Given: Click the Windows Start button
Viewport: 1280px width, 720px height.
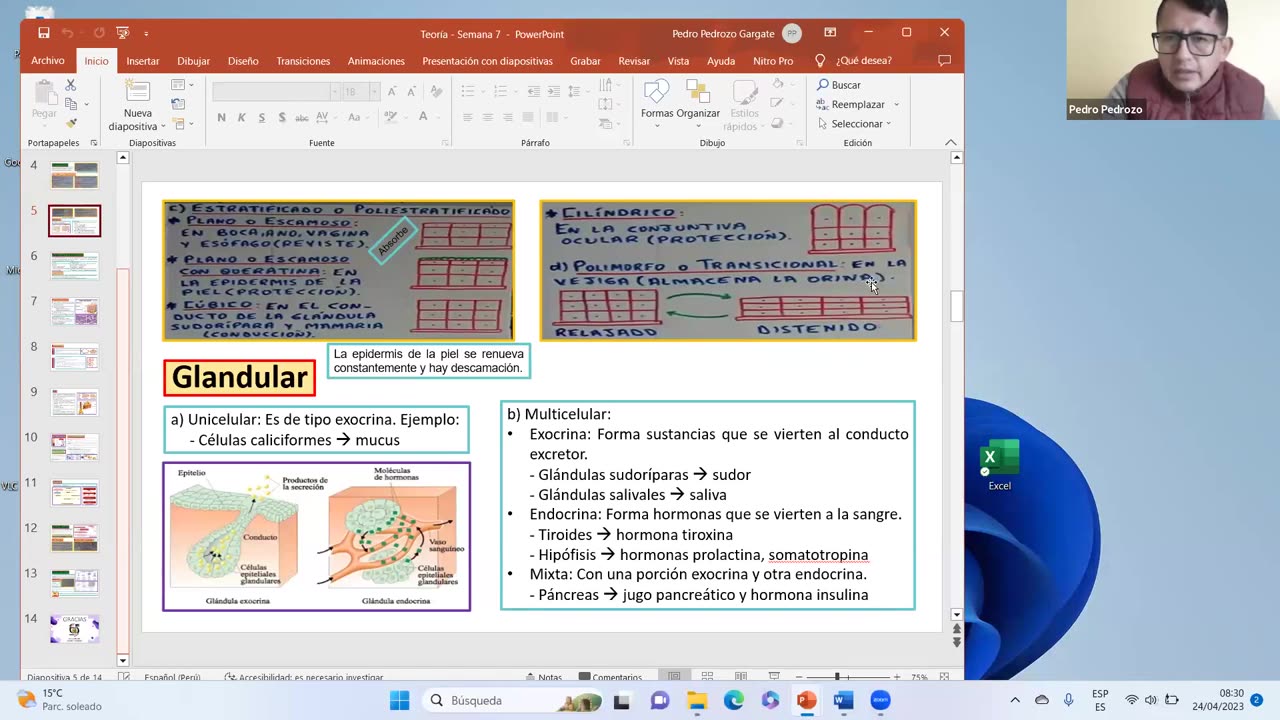Looking at the screenshot, I should click(399, 700).
